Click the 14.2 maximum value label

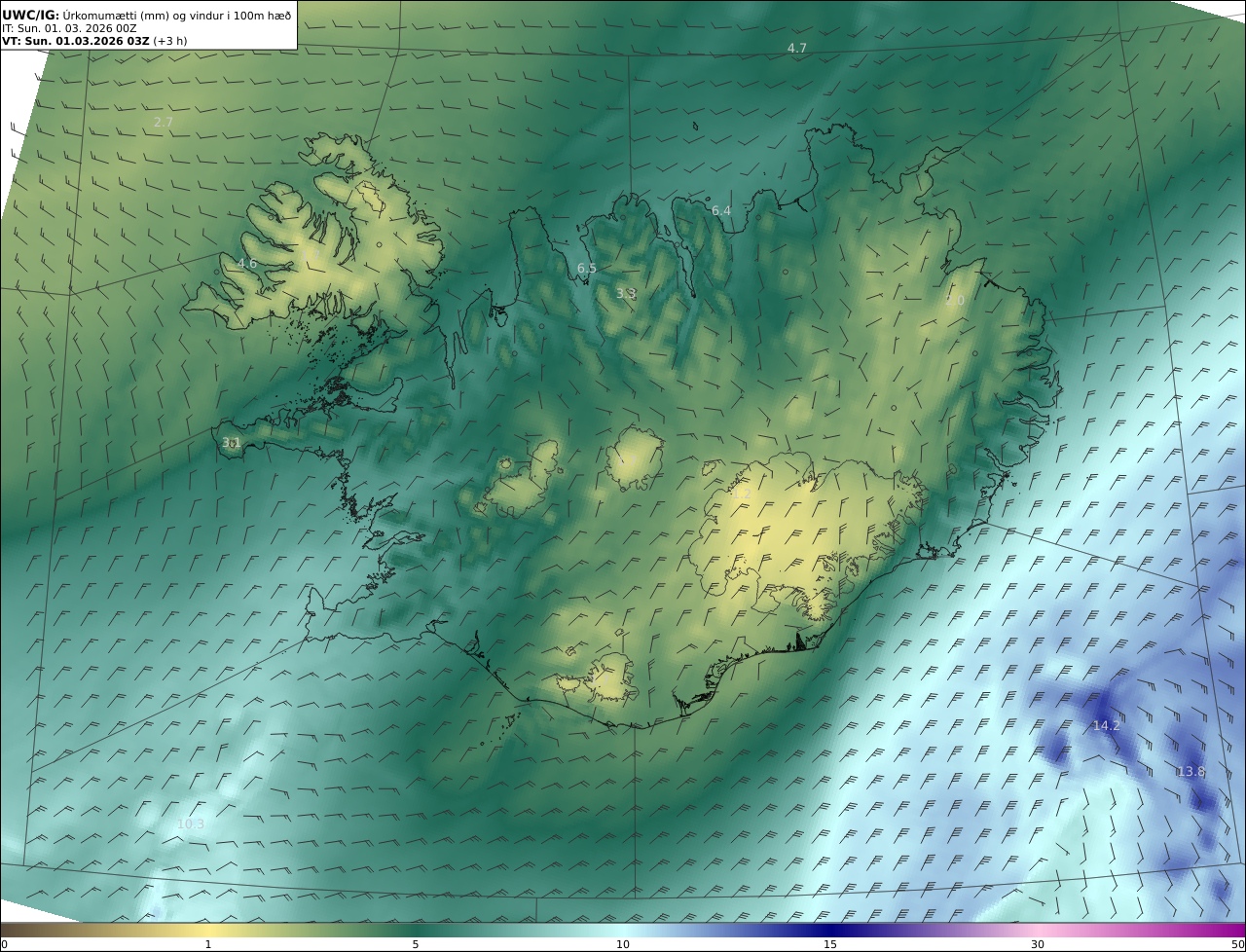pos(1106,725)
